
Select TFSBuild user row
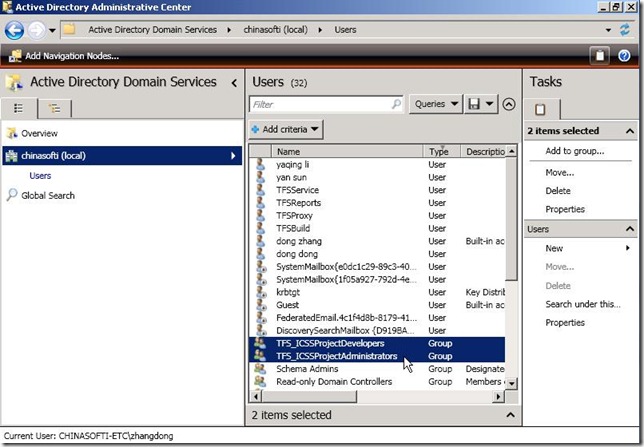(x=377, y=228)
